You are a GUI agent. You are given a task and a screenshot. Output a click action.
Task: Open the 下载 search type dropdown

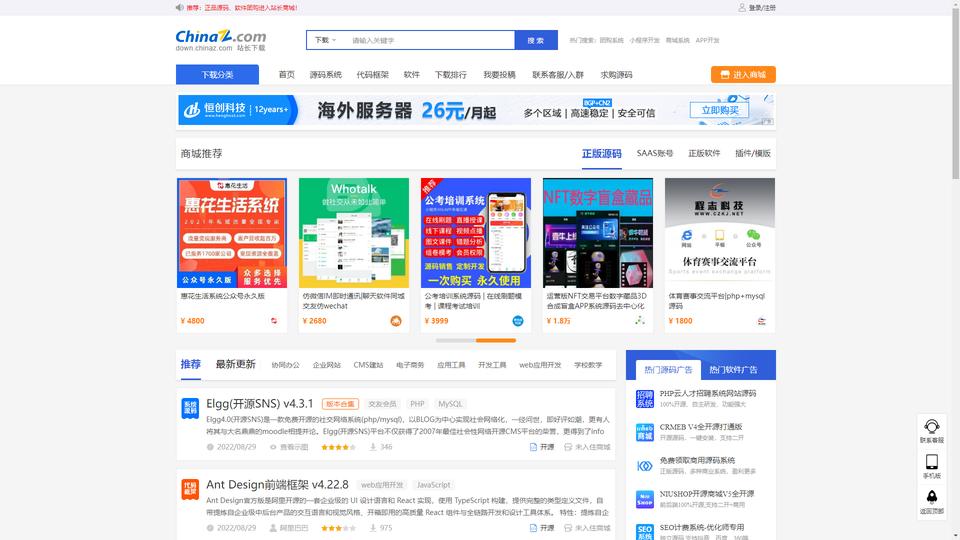(x=326, y=40)
